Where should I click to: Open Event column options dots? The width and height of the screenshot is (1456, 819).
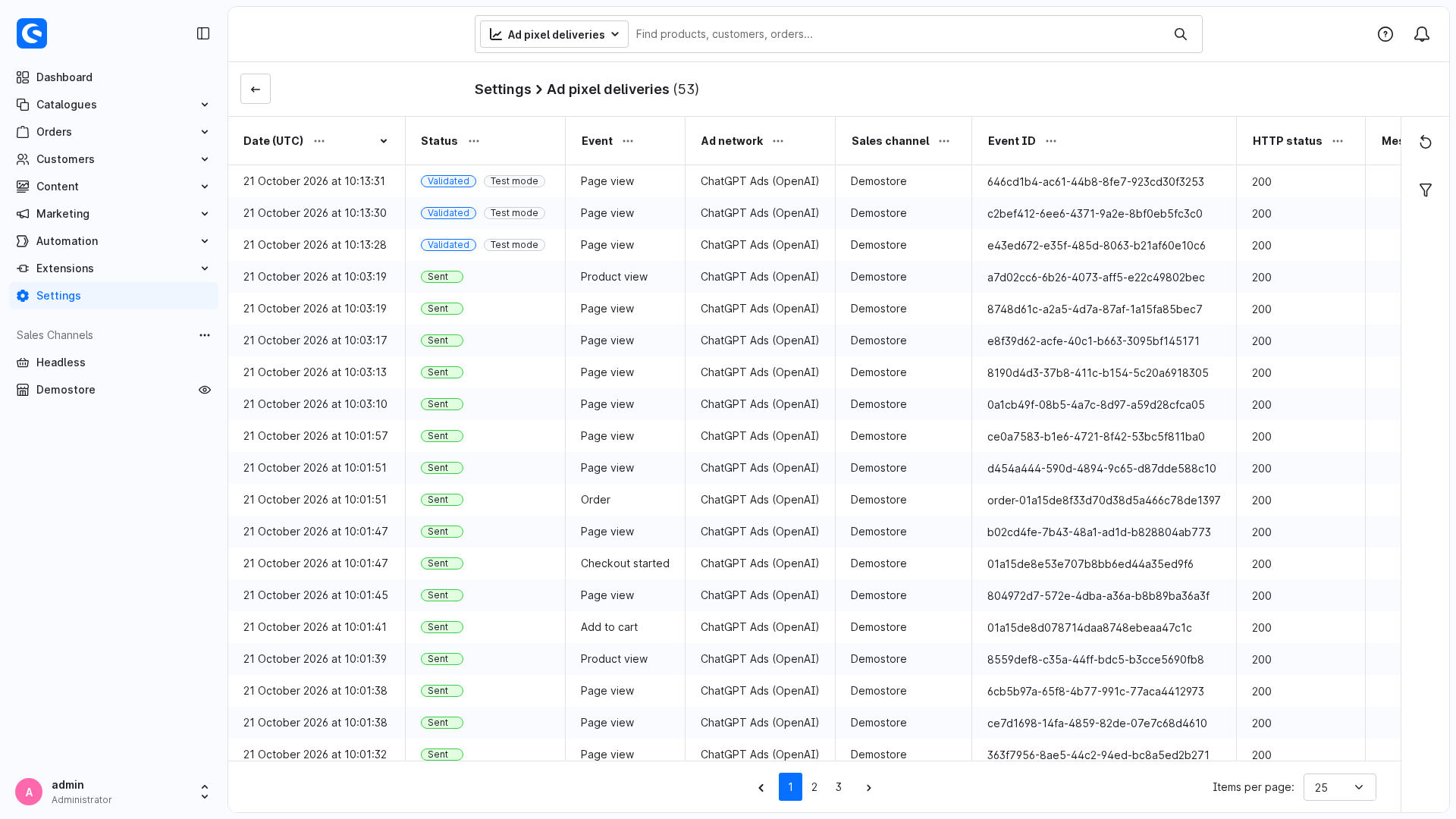pos(628,141)
